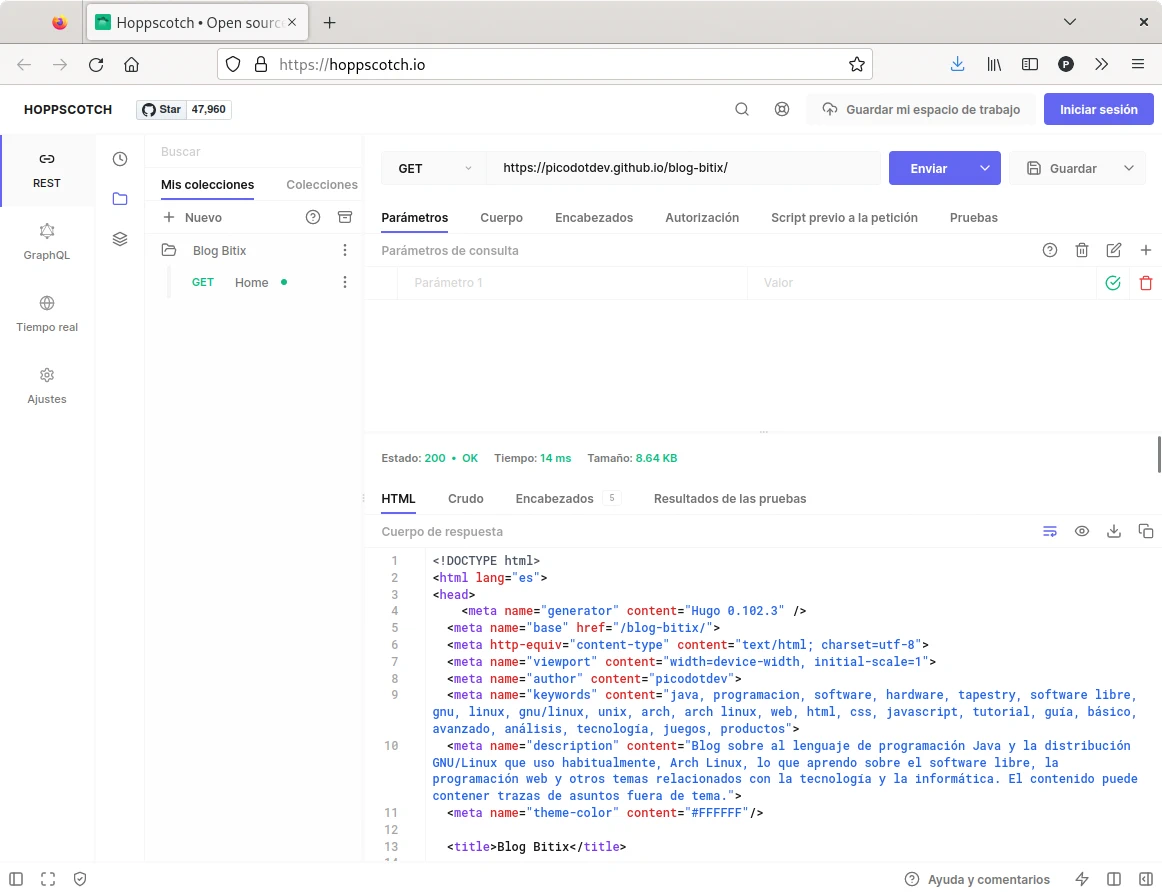Toggle response preview eye icon
The width and height of the screenshot is (1162, 895).
1082,531
